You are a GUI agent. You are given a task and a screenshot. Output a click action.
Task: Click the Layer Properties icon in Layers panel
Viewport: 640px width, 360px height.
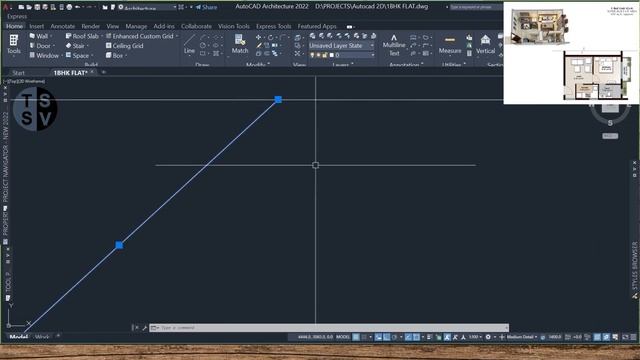click(x=312, y=36)
